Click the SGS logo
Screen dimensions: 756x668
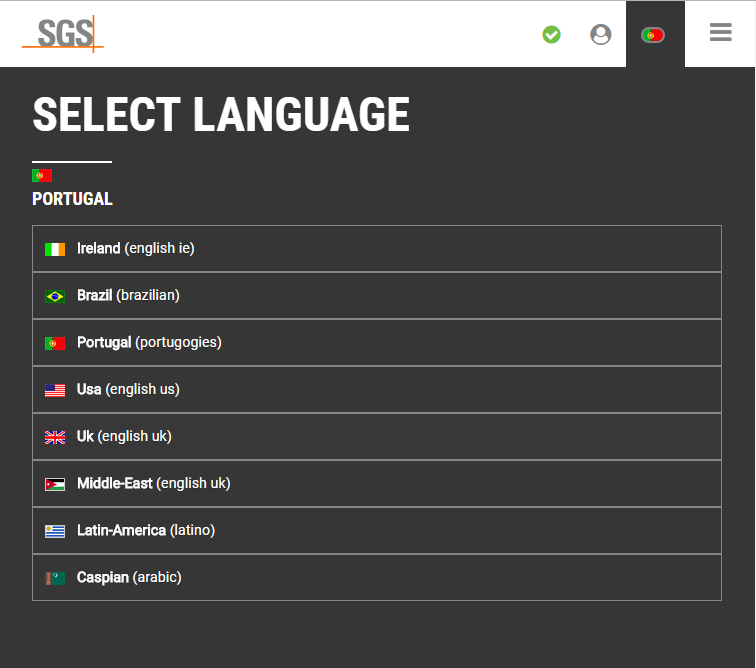[x=63, y=34]
